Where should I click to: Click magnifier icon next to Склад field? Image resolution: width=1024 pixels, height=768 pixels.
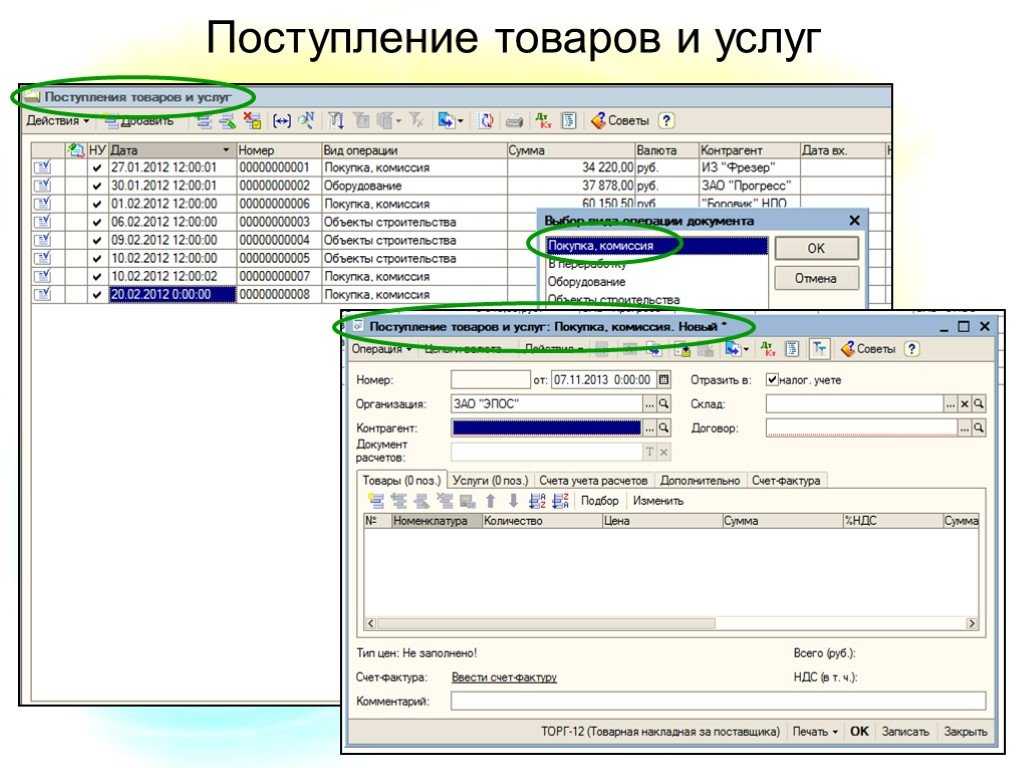point(978,404)
